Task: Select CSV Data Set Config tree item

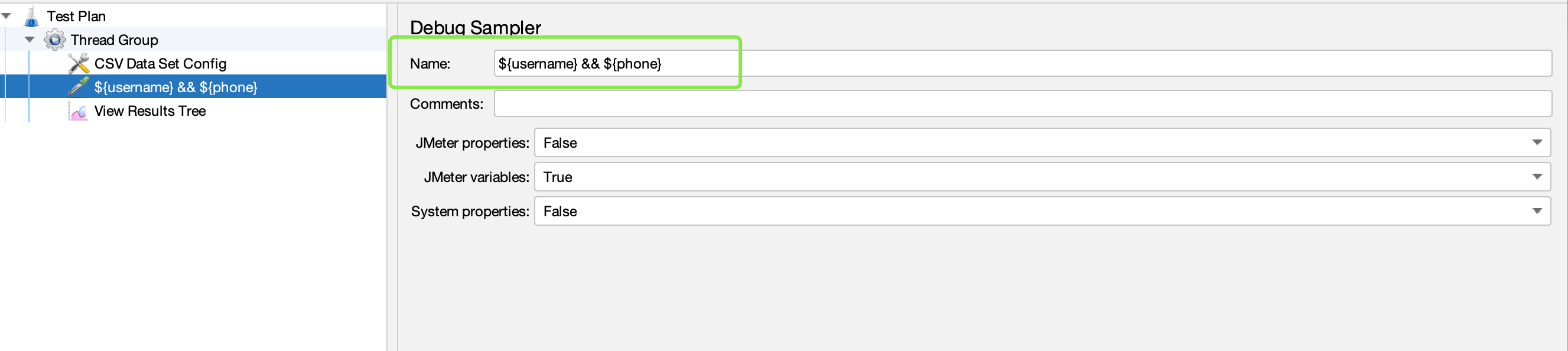Action: tap(160, 63)
